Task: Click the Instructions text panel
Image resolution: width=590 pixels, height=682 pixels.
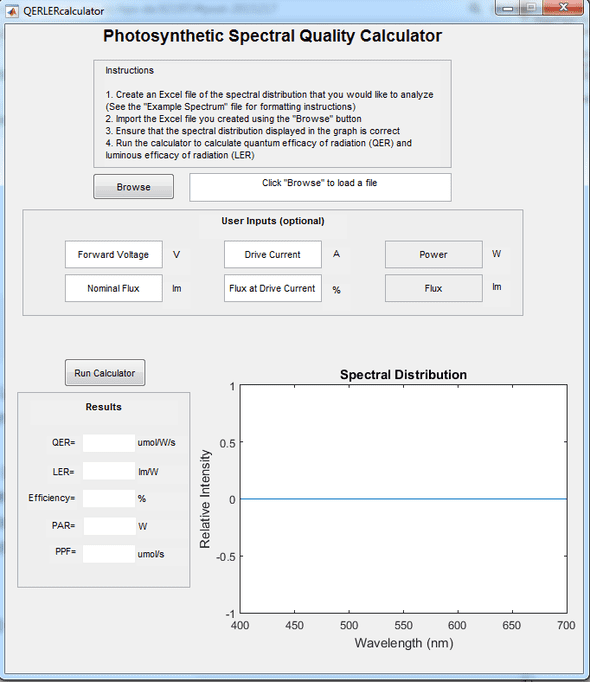Action: 272,114
